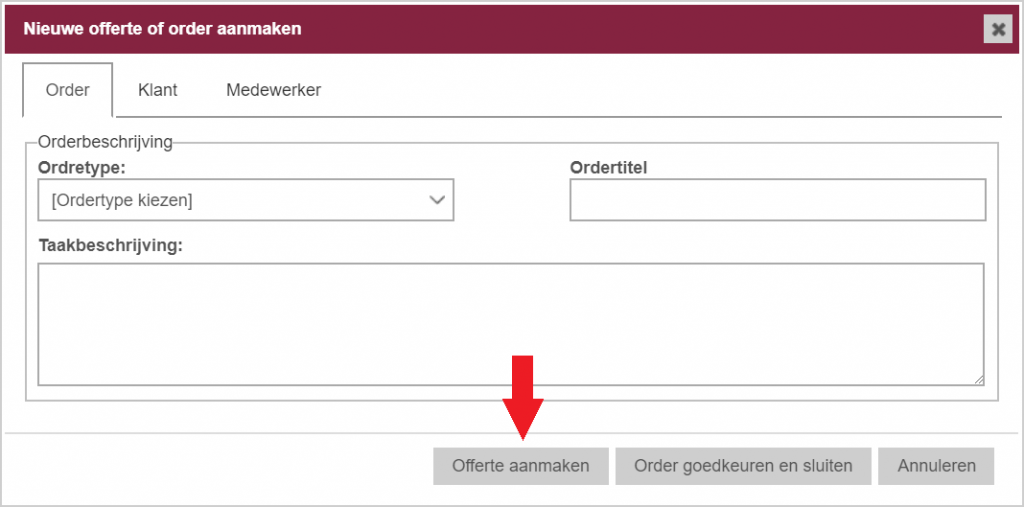Choose Order goedkeuren en sluiten
This screenshot has height=507, width=1024.
743,466
